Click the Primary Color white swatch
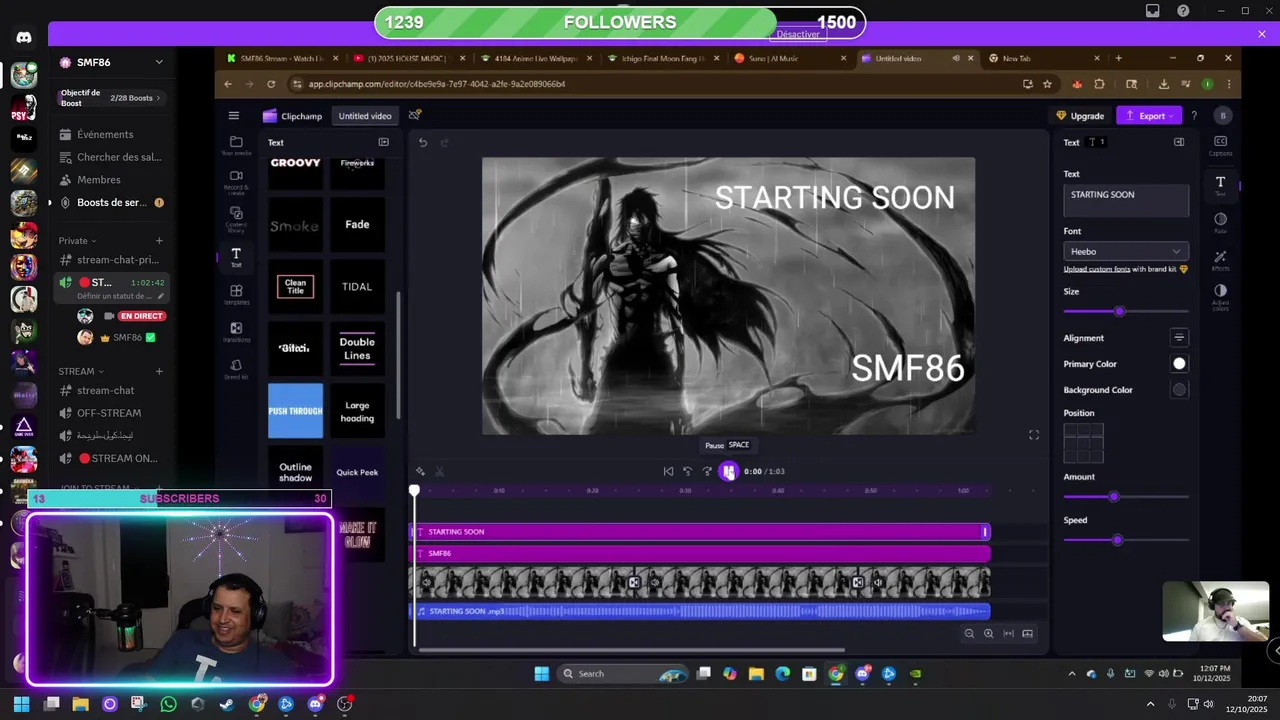 (1179, 364)
